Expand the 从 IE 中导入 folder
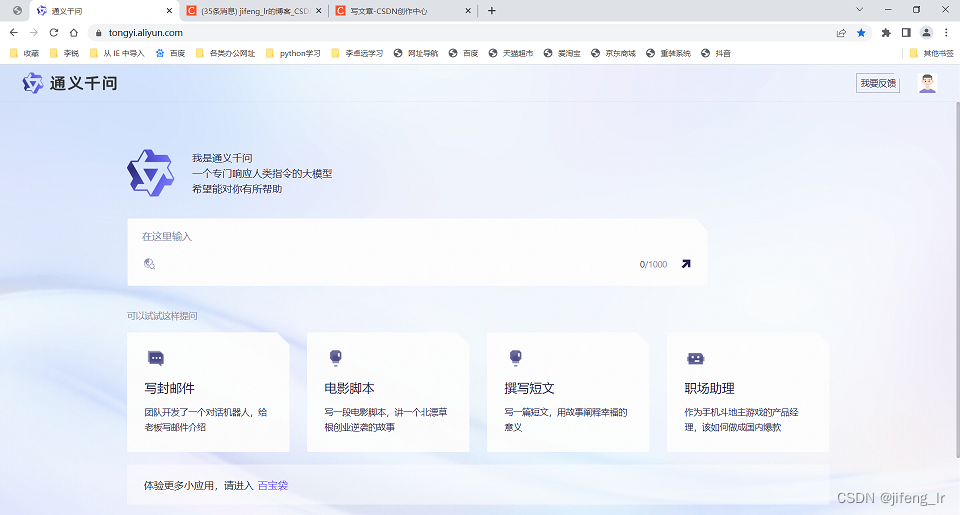 coord(117,53)
